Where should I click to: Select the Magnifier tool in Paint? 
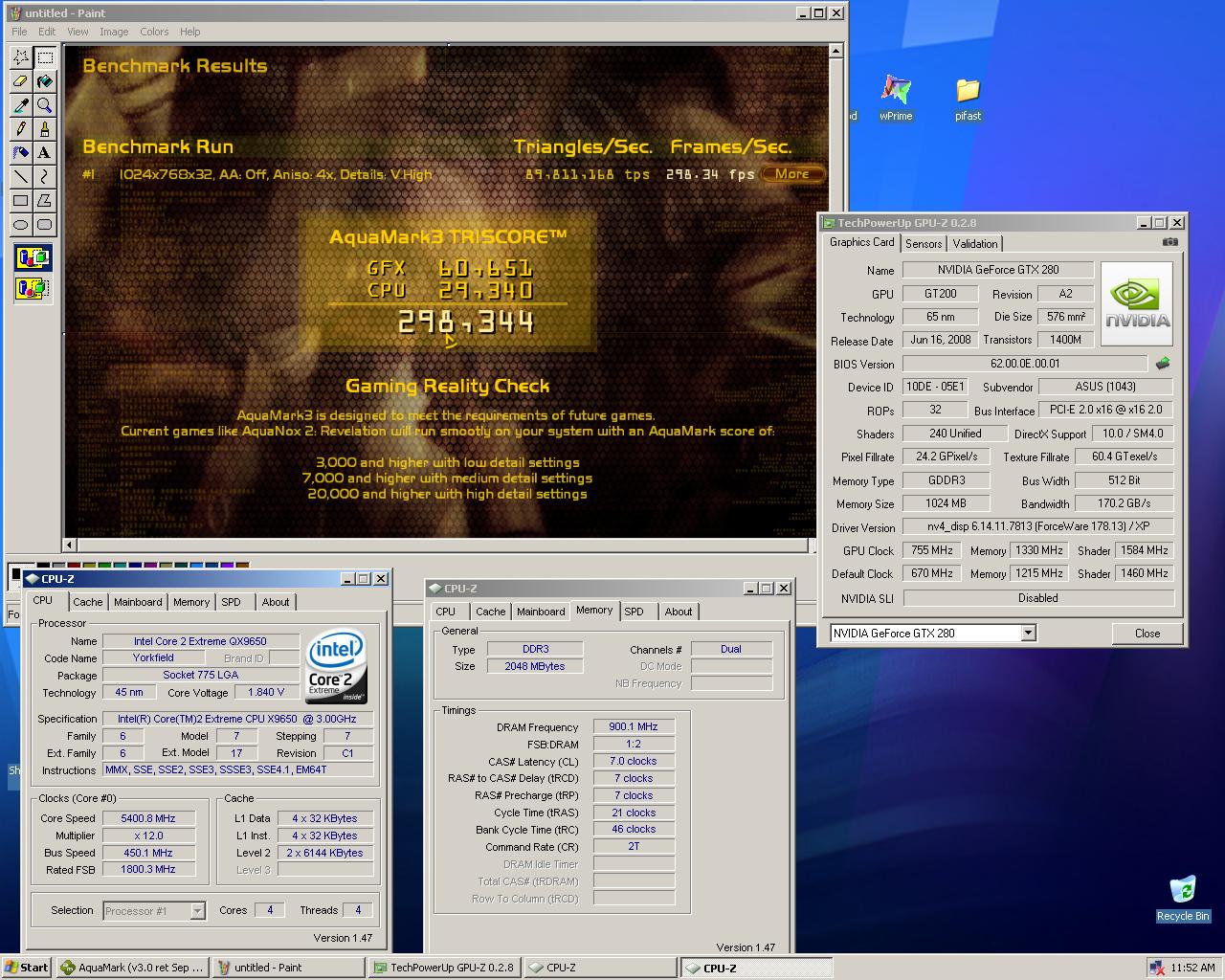(x=44, y=105)
